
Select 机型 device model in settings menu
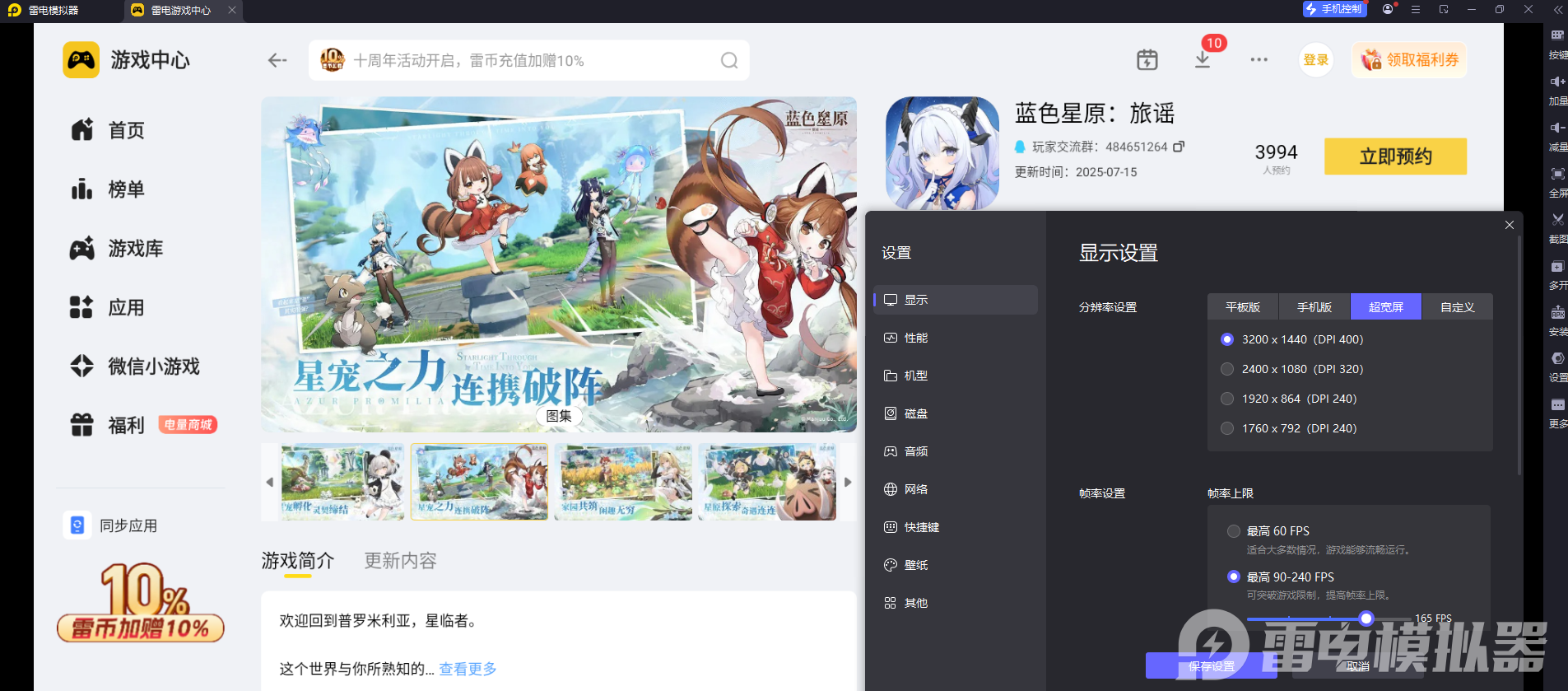956,376
